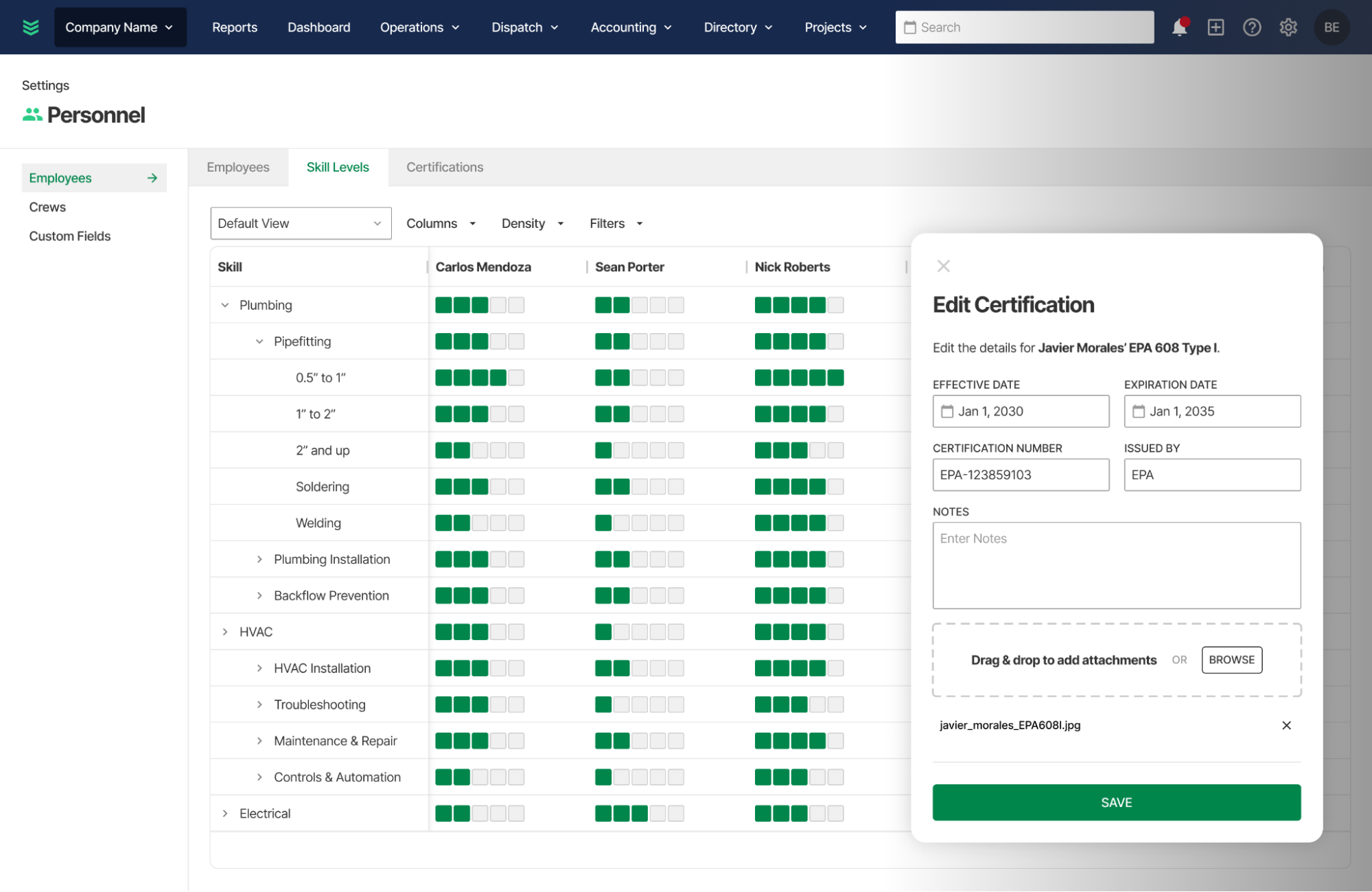
Task: Click the Issued By field
Action: click(1212, 475)
